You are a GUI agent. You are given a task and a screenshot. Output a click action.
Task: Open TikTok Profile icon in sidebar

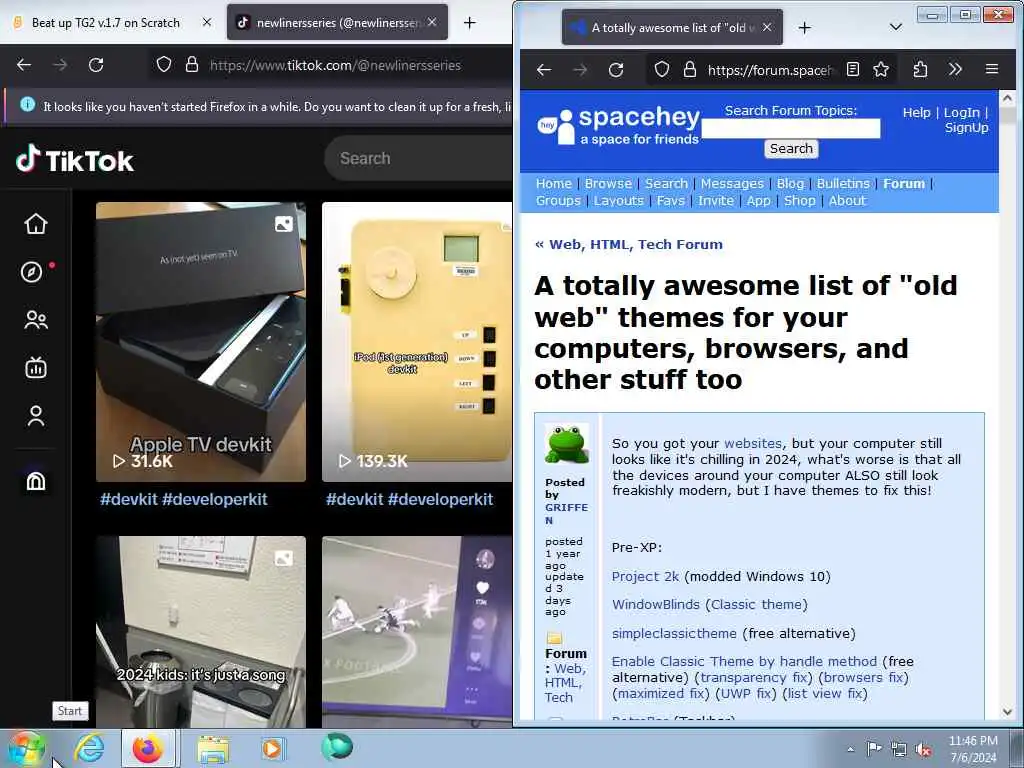(36, 416)
